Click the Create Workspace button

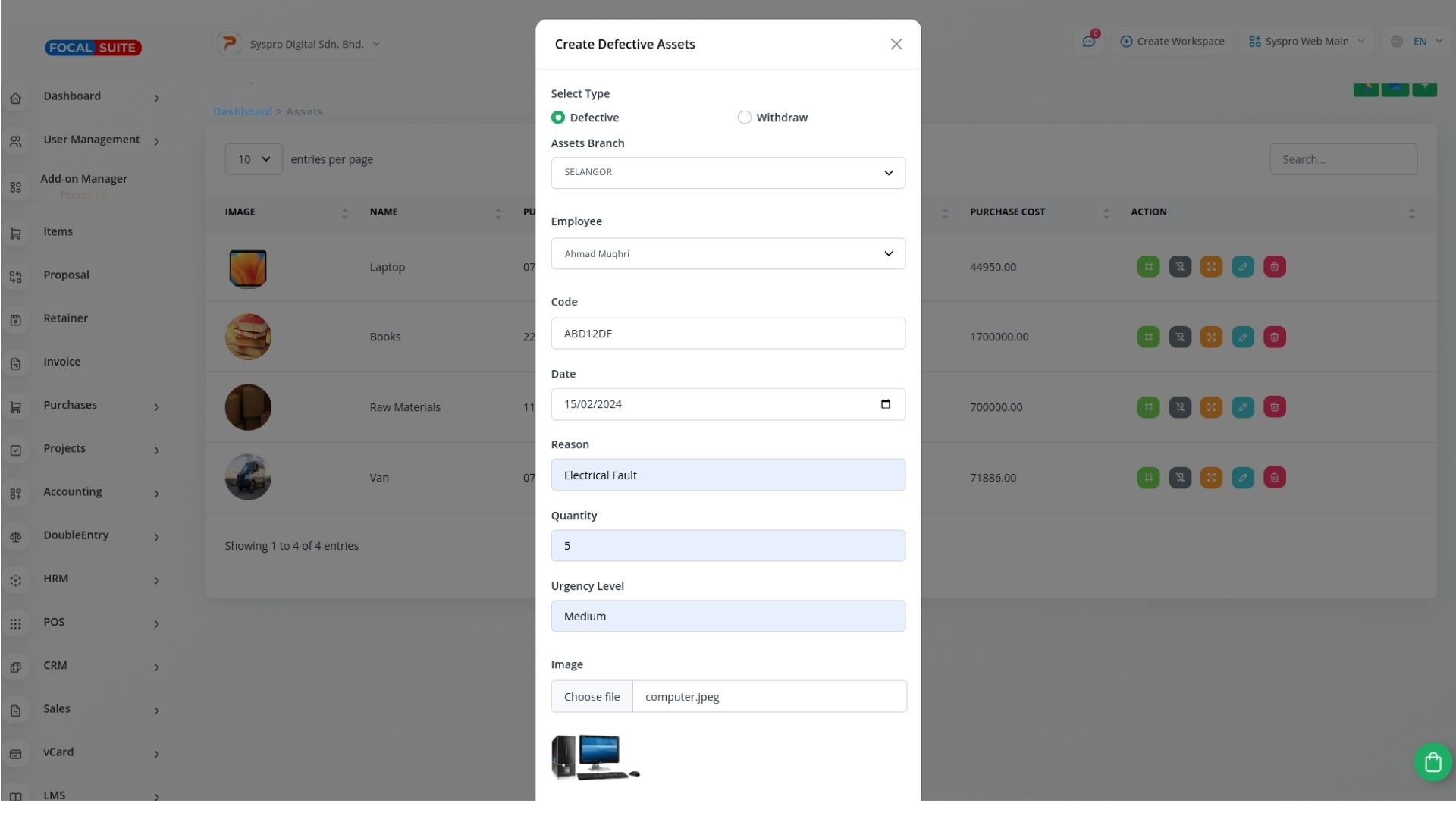[1172, 42]
